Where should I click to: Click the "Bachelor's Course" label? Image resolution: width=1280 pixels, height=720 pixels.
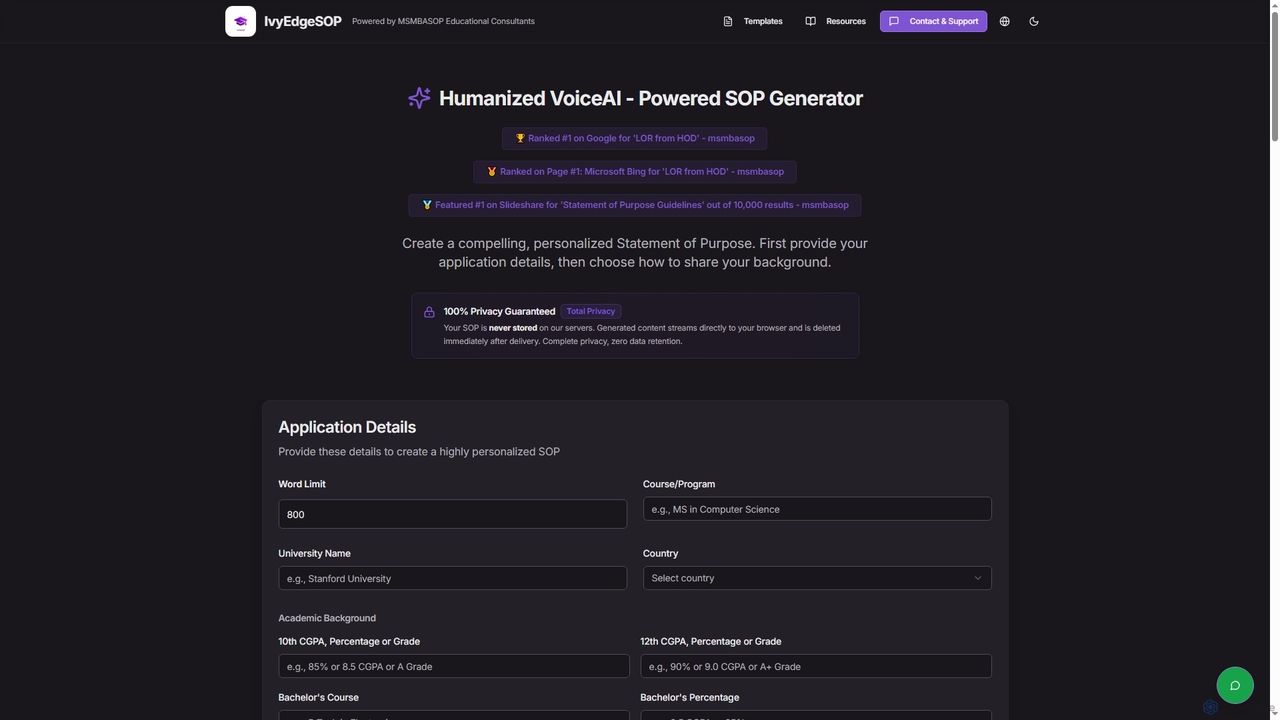point(318,697)
